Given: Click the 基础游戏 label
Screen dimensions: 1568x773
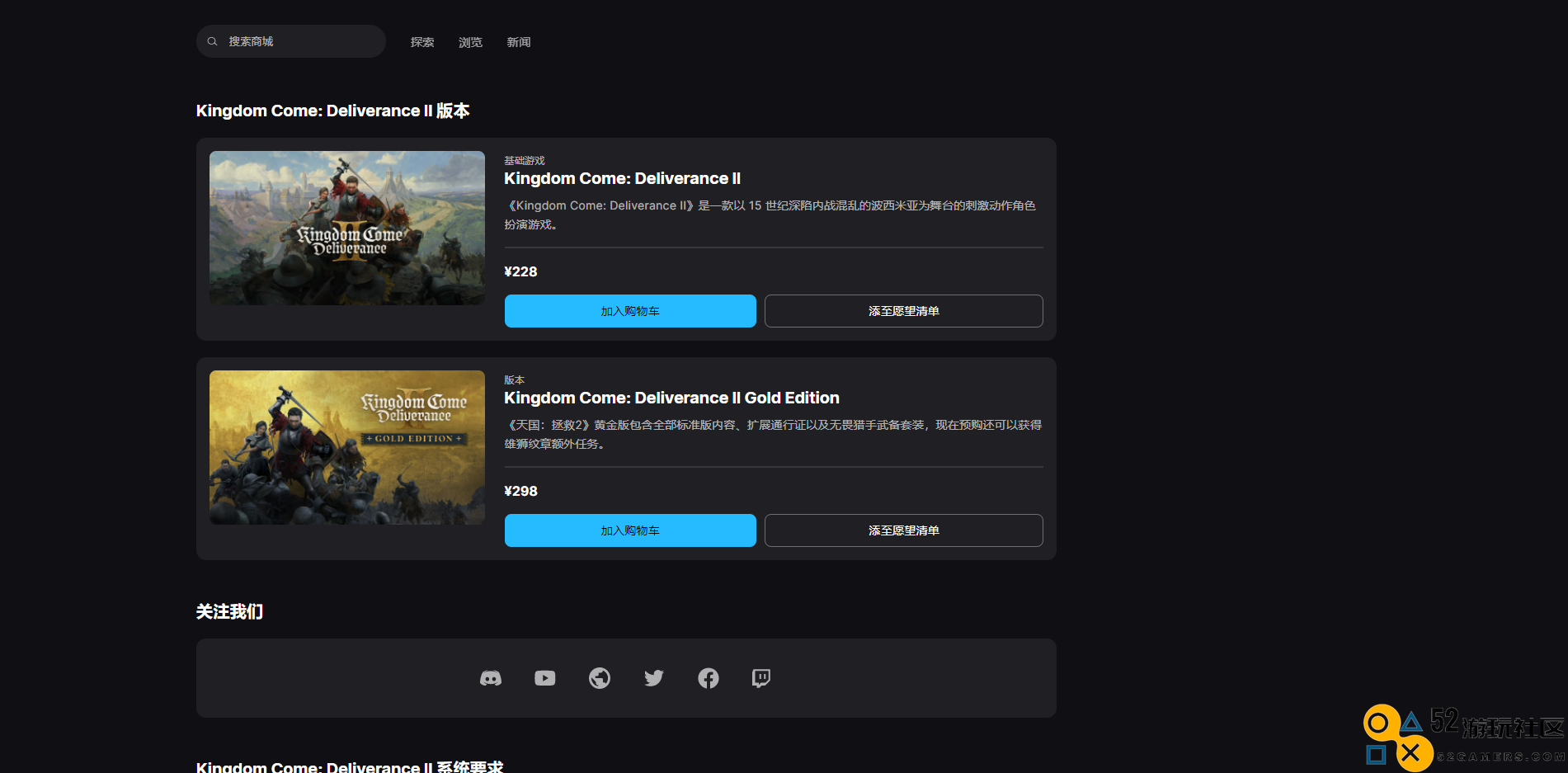Looking at the screenshot, I should click(x=525, y=161).
